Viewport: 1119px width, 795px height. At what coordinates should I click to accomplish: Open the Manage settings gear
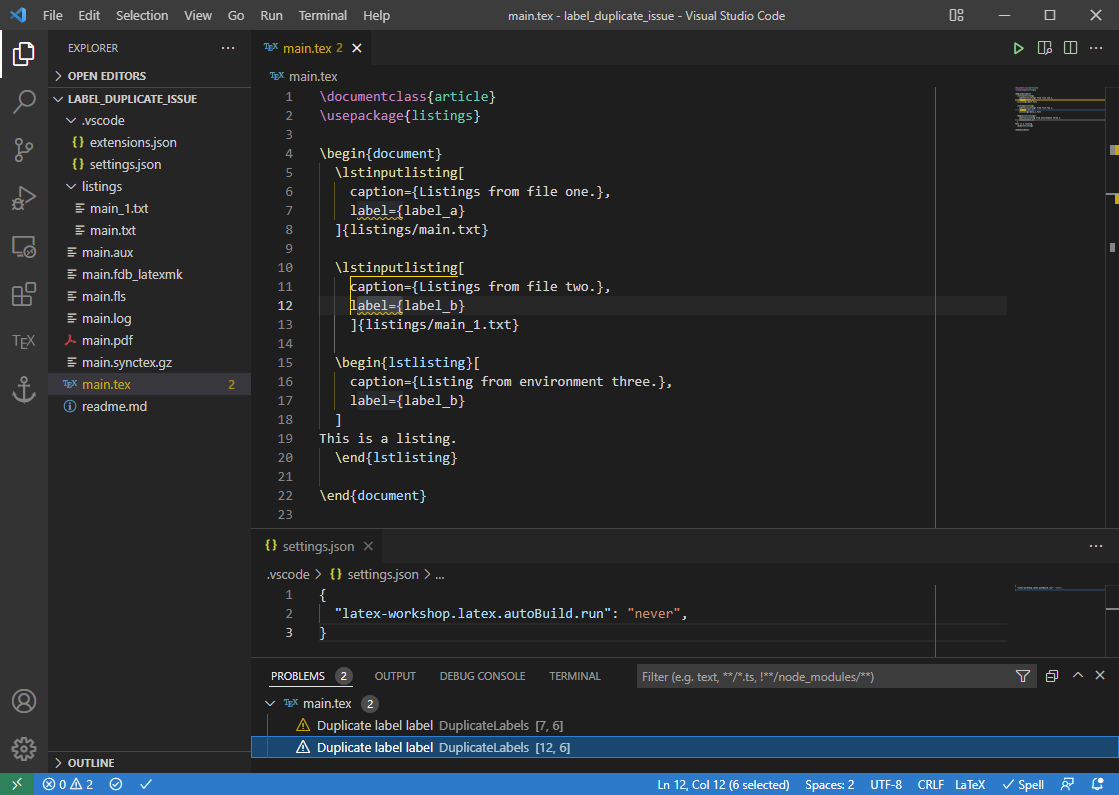[x=24, y=748]
